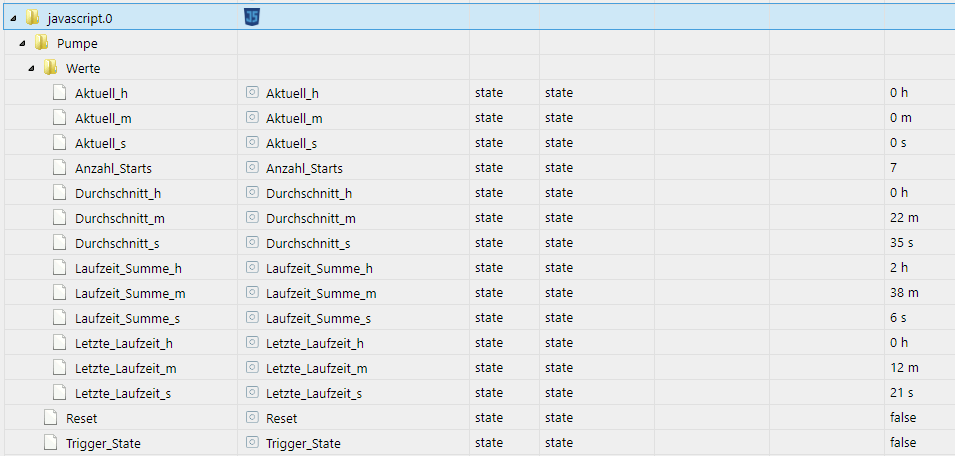Click the Anzahl_Starts value 7
955x456 pixels.
click(x=893, y=168)
